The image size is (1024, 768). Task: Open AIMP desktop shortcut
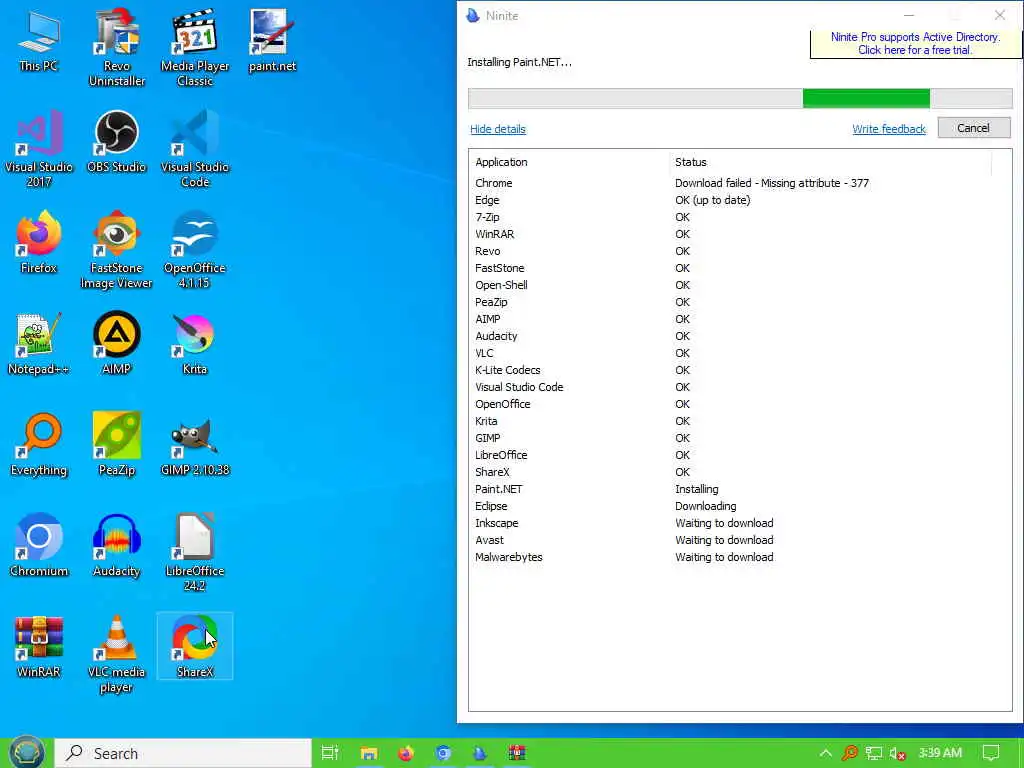coord(117,344)
